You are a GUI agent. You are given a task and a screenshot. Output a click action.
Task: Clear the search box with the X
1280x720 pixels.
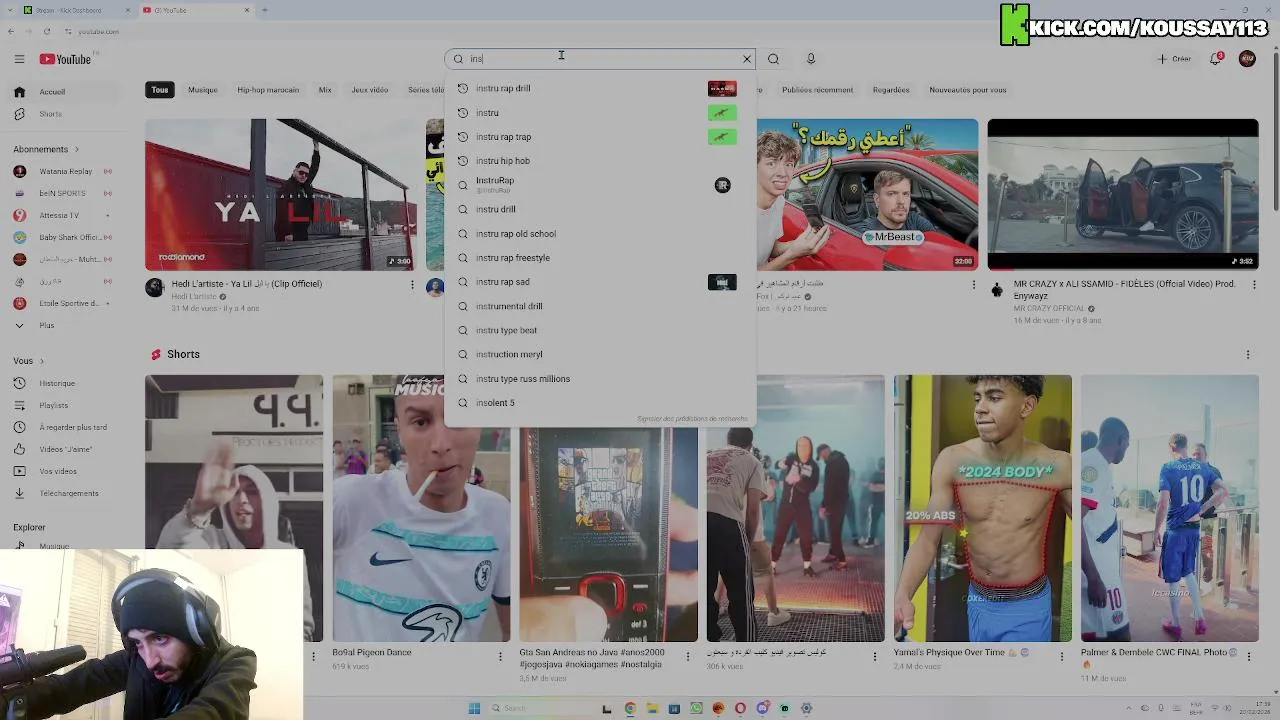coord(746,59)
